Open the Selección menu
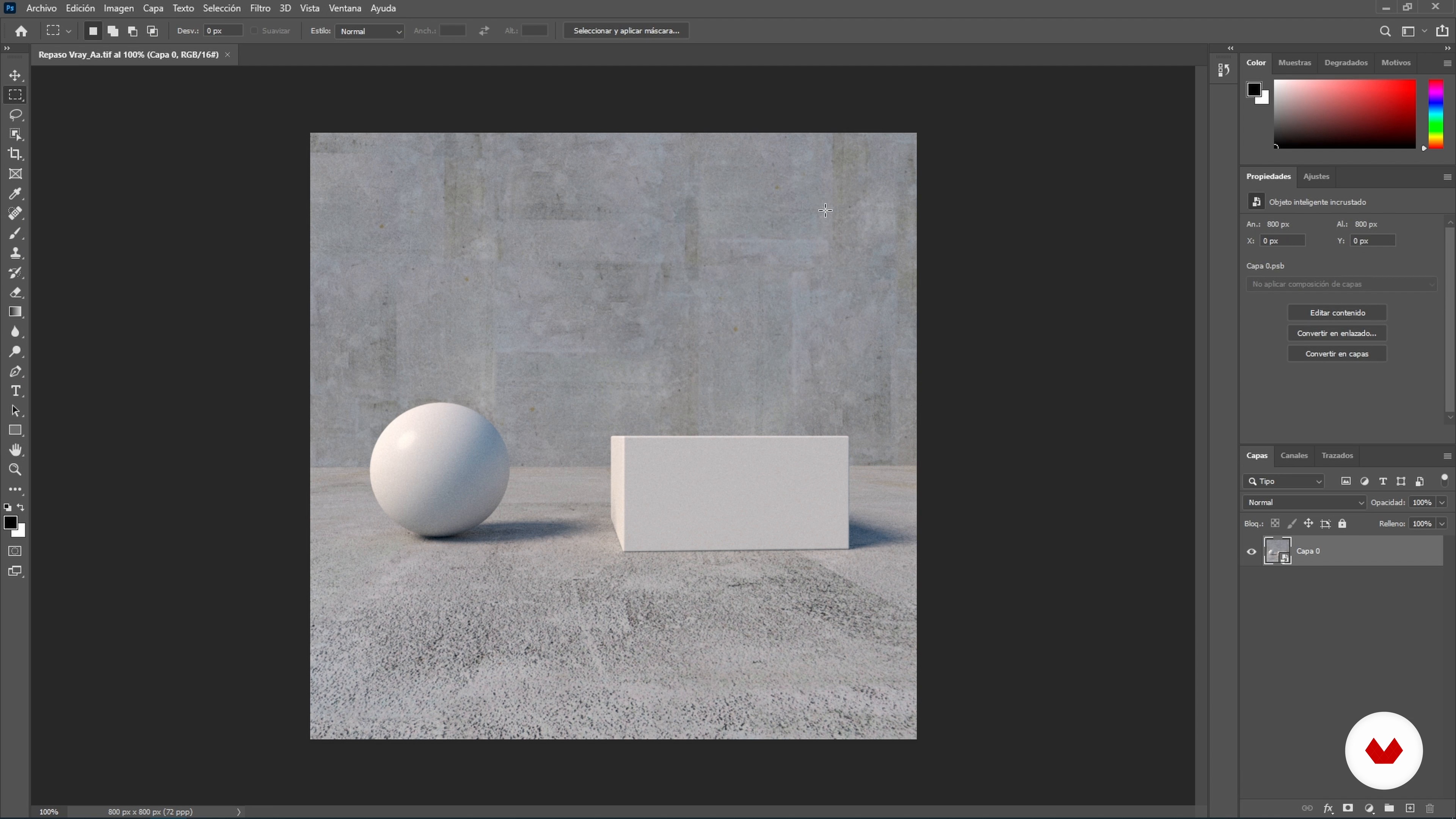The image size is (1456, 819). pos(221,8)
